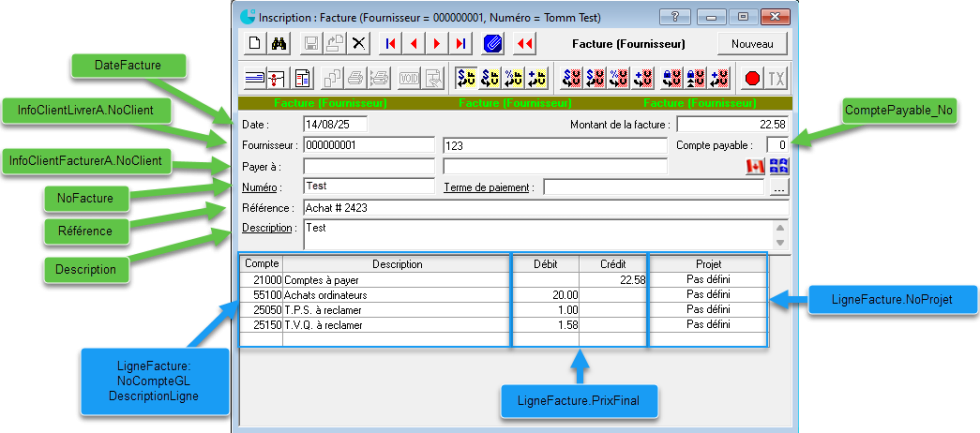Image resolution: width=980 pixels, height=433 pixels.
Task: Click the red stop sign icon
Action: [752, 78]
